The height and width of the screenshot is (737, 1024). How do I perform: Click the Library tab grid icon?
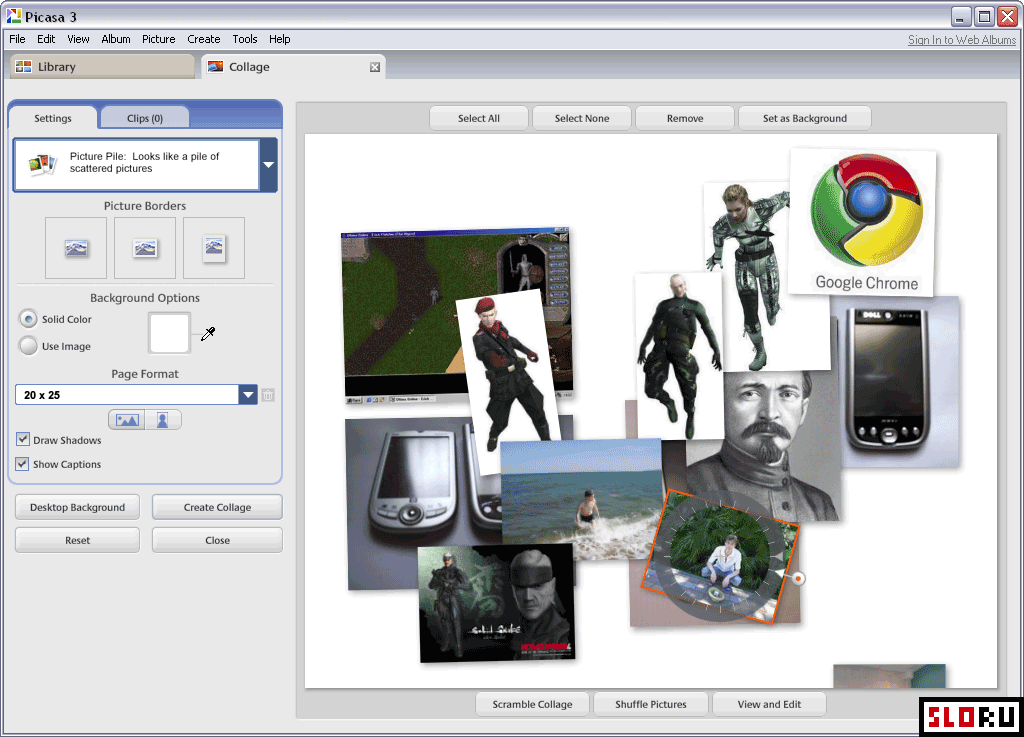(x=24, y=67)
